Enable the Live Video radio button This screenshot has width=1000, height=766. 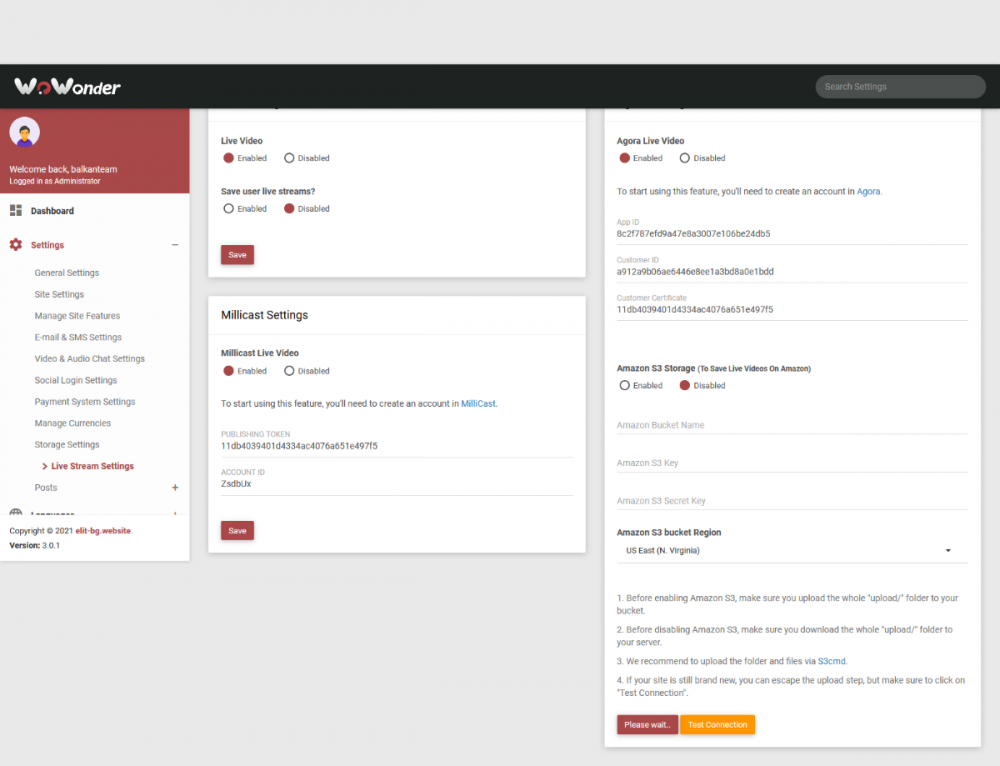click(228, 158)
